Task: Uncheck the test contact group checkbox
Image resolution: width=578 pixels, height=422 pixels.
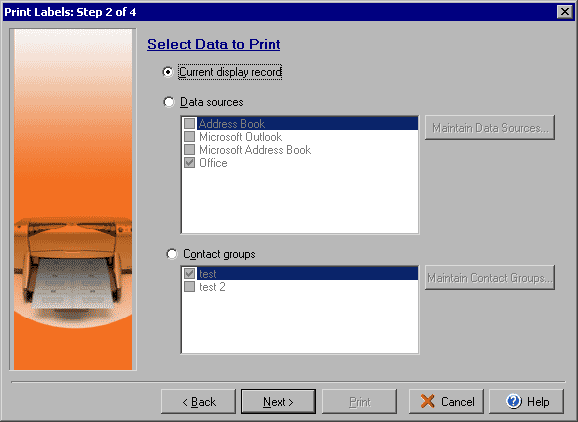Action: (189, 273)
